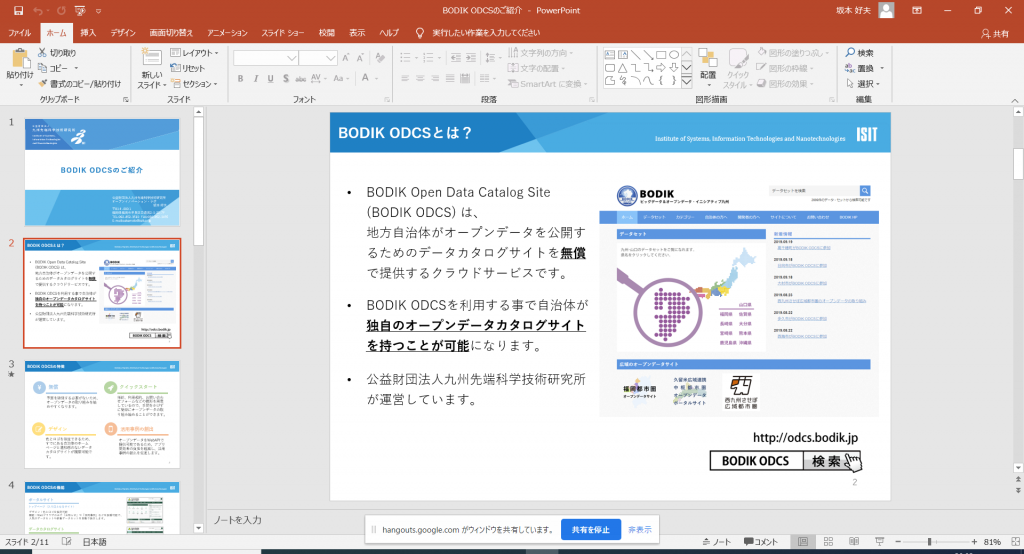Open the Layout (レイアウト) dropdown
This screenshot has height=554, width=1024.
[x=196, y=52]
